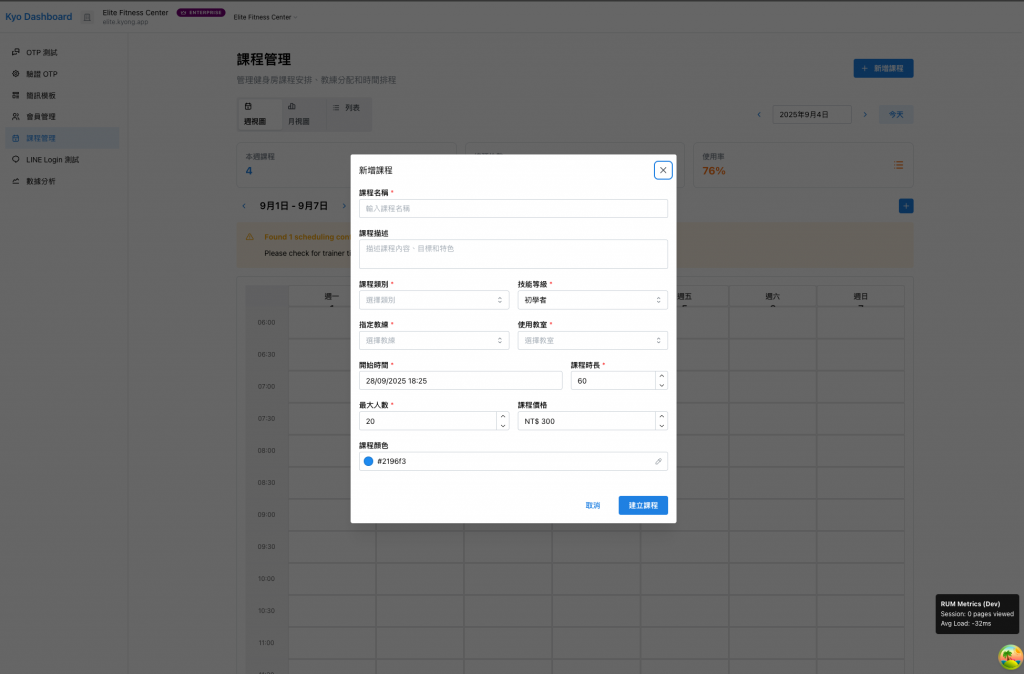Click the 課程描述 text area
This screenshot has width=1024, height=674.
point(513,253)
